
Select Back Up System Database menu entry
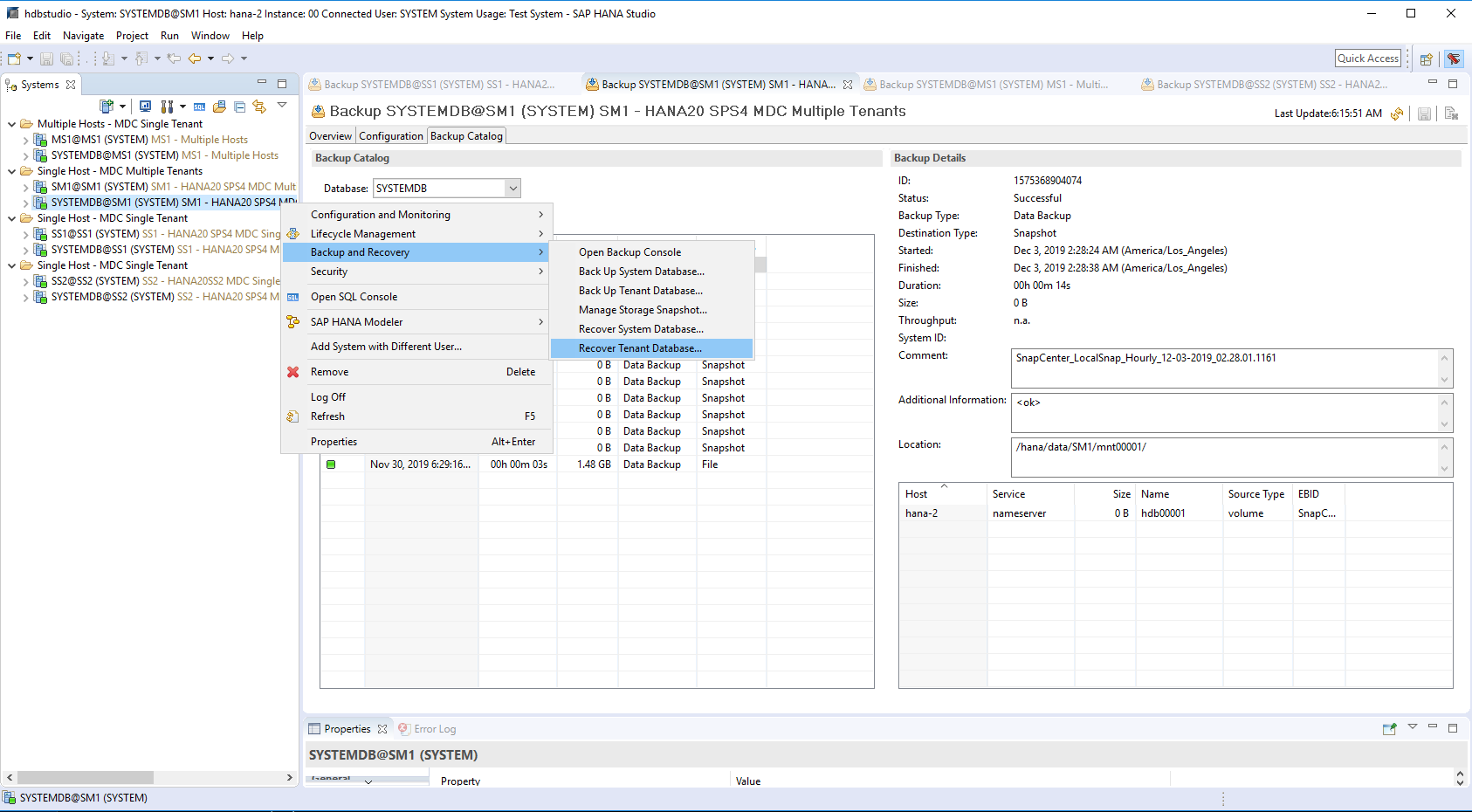click(641, 272)
